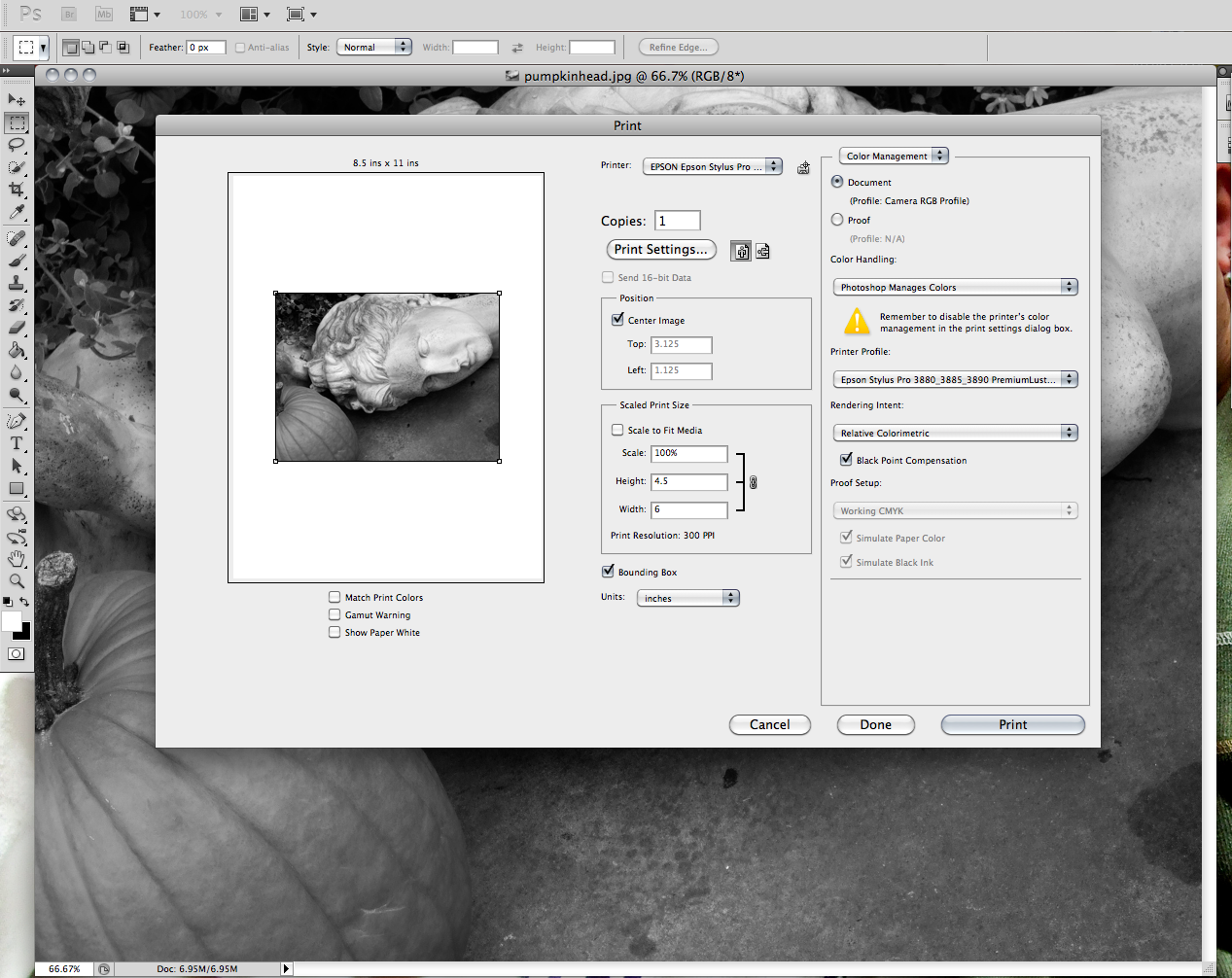1232x978 pixels.
Task: Set landscape paper orientation icon
Action: 763,252
